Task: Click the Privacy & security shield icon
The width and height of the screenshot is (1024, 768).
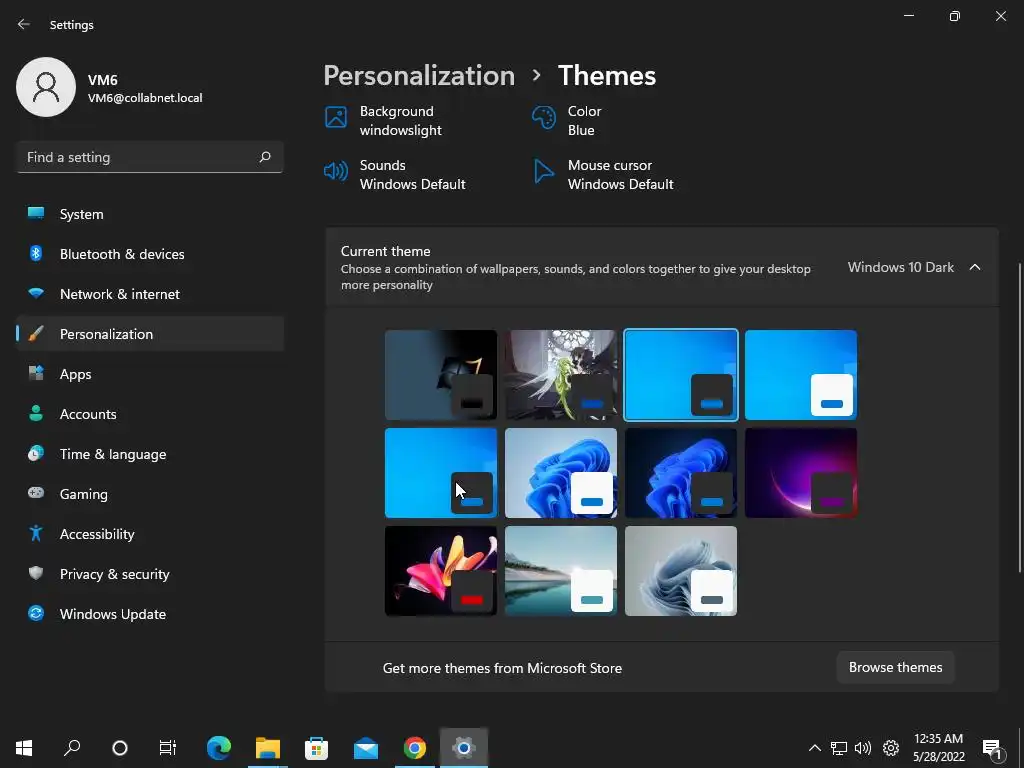Action: [x=36, y=573]
